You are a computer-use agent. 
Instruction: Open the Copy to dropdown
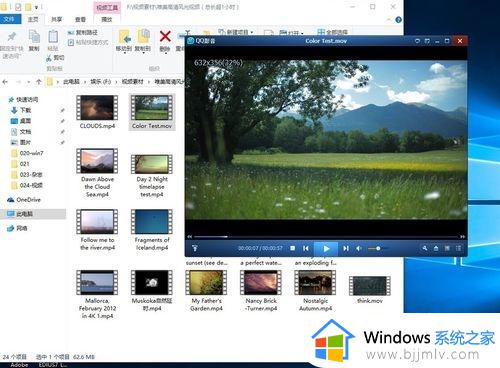pyautogui.click(x=143, y=41)
